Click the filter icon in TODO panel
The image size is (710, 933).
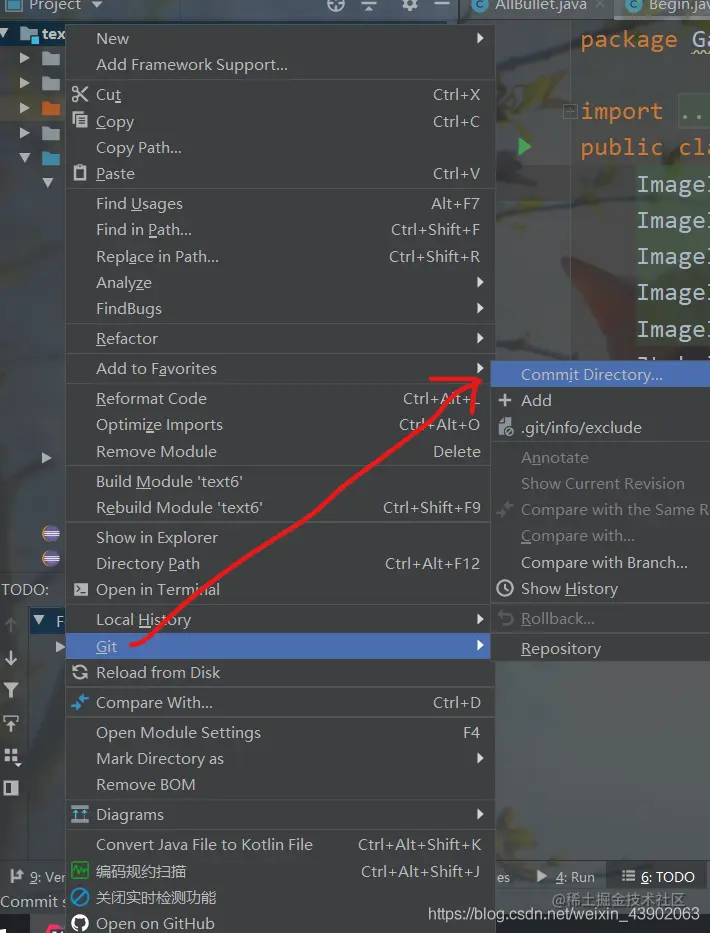pyautogui.click(x=11, y=690)
